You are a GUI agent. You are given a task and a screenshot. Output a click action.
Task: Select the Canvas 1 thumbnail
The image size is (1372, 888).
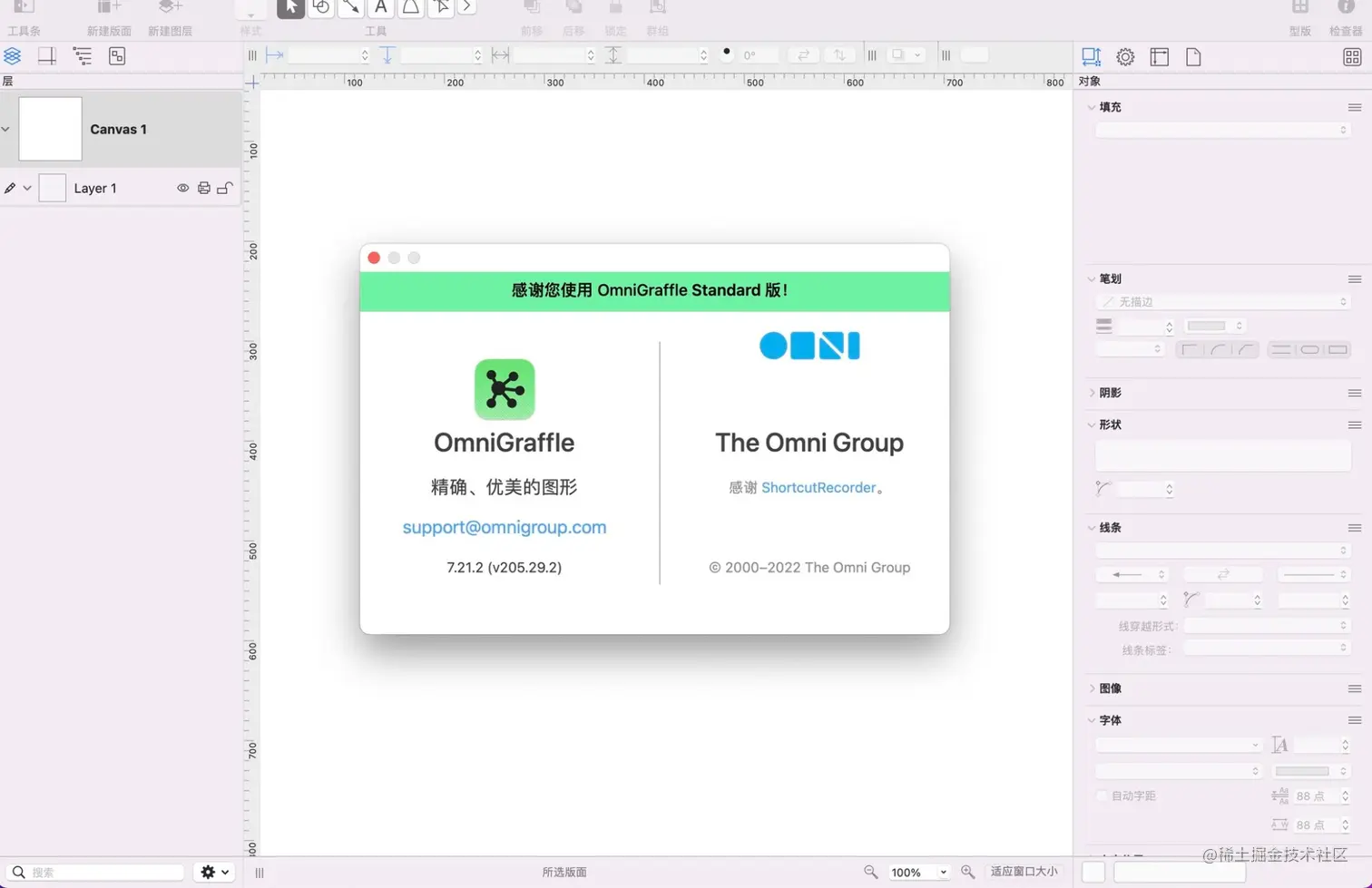[x=50, y=129]
